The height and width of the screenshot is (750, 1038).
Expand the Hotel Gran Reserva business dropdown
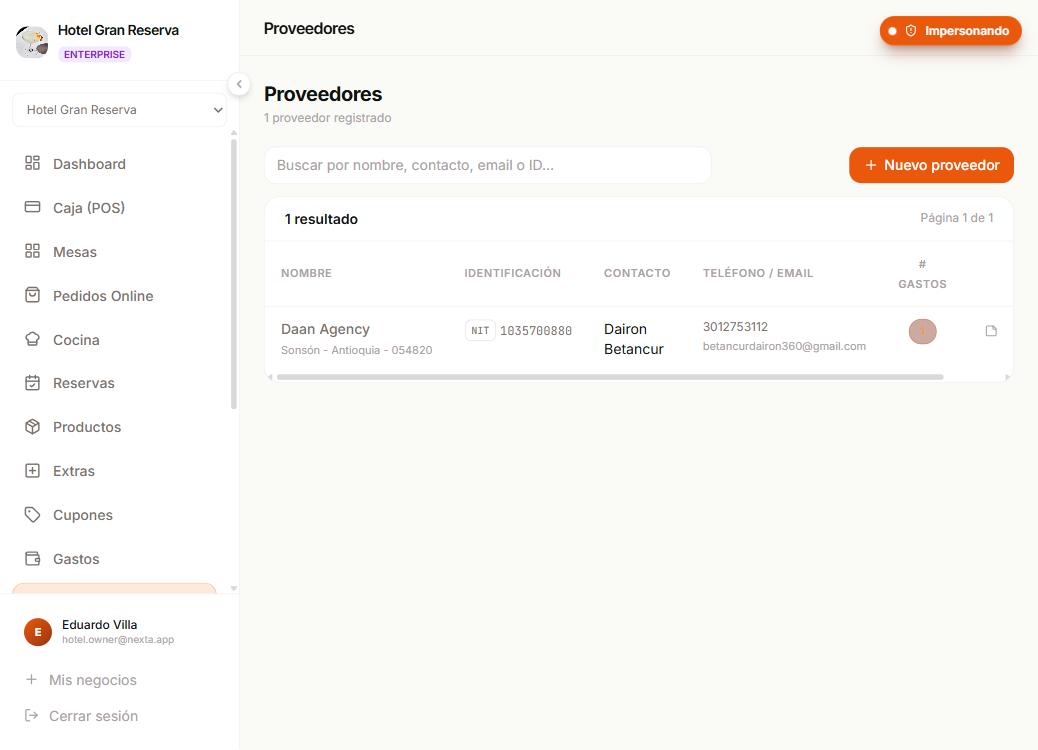(x=119, y=110)
